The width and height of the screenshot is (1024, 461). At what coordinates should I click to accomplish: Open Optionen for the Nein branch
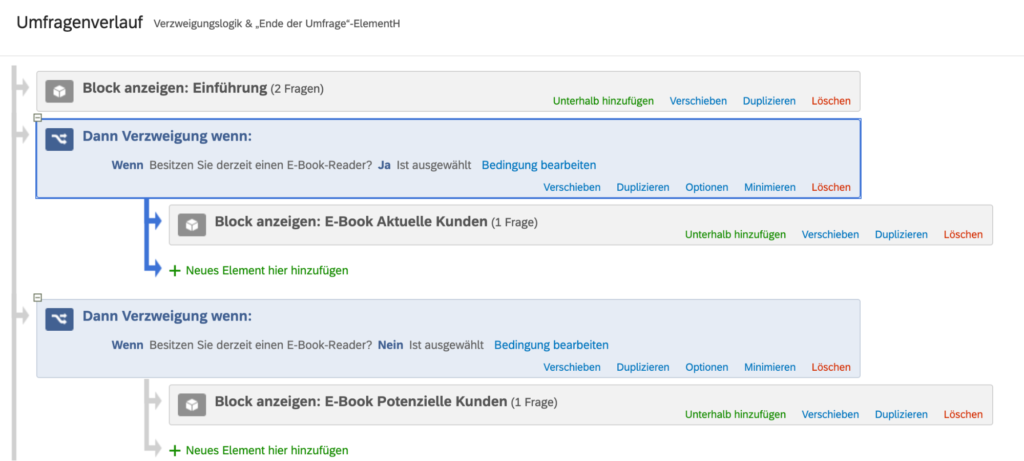click(707, 368)
